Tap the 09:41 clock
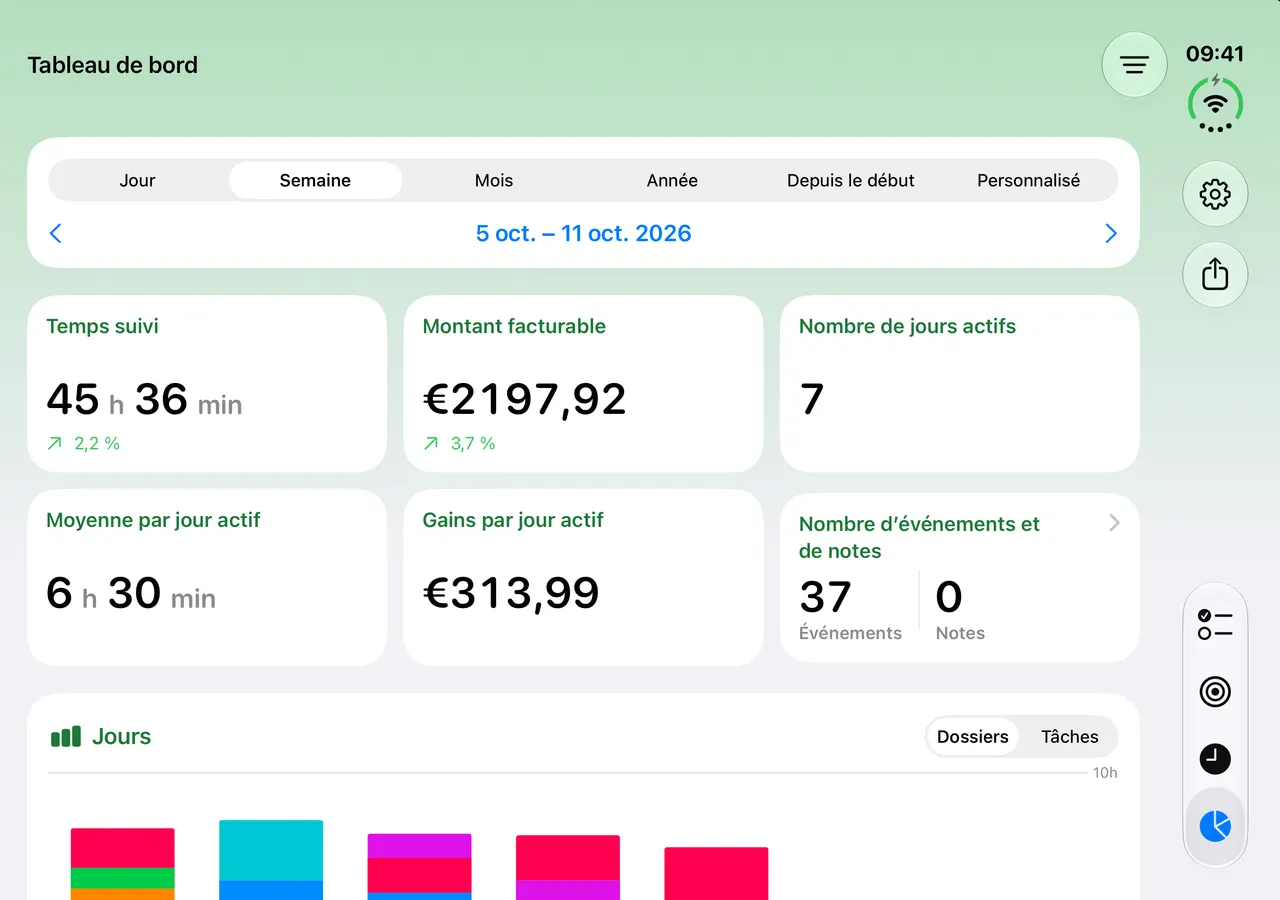Screen dimensions: 1280x900 pyautogui.click(x=1215, y=53)
